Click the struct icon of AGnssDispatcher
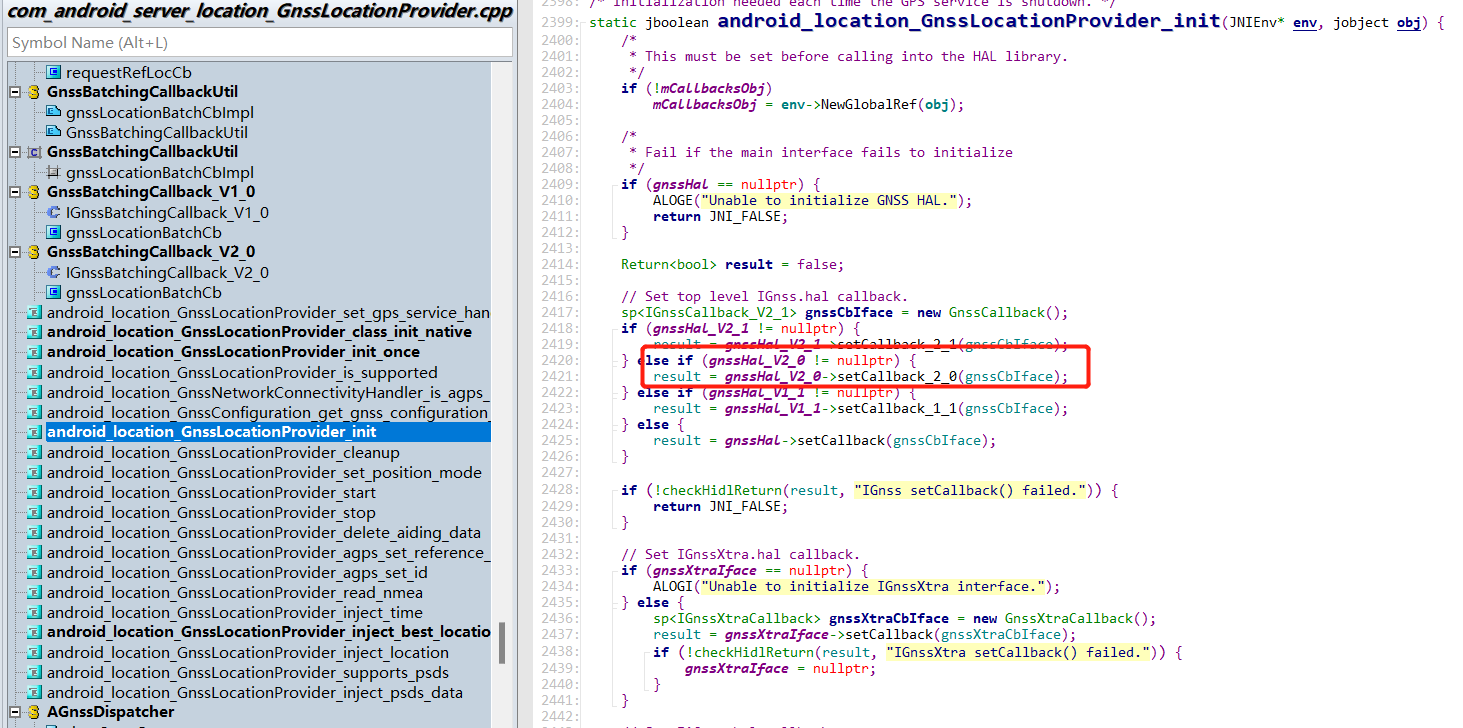Viewport: 1463px width, 728px height. point(34,712)
